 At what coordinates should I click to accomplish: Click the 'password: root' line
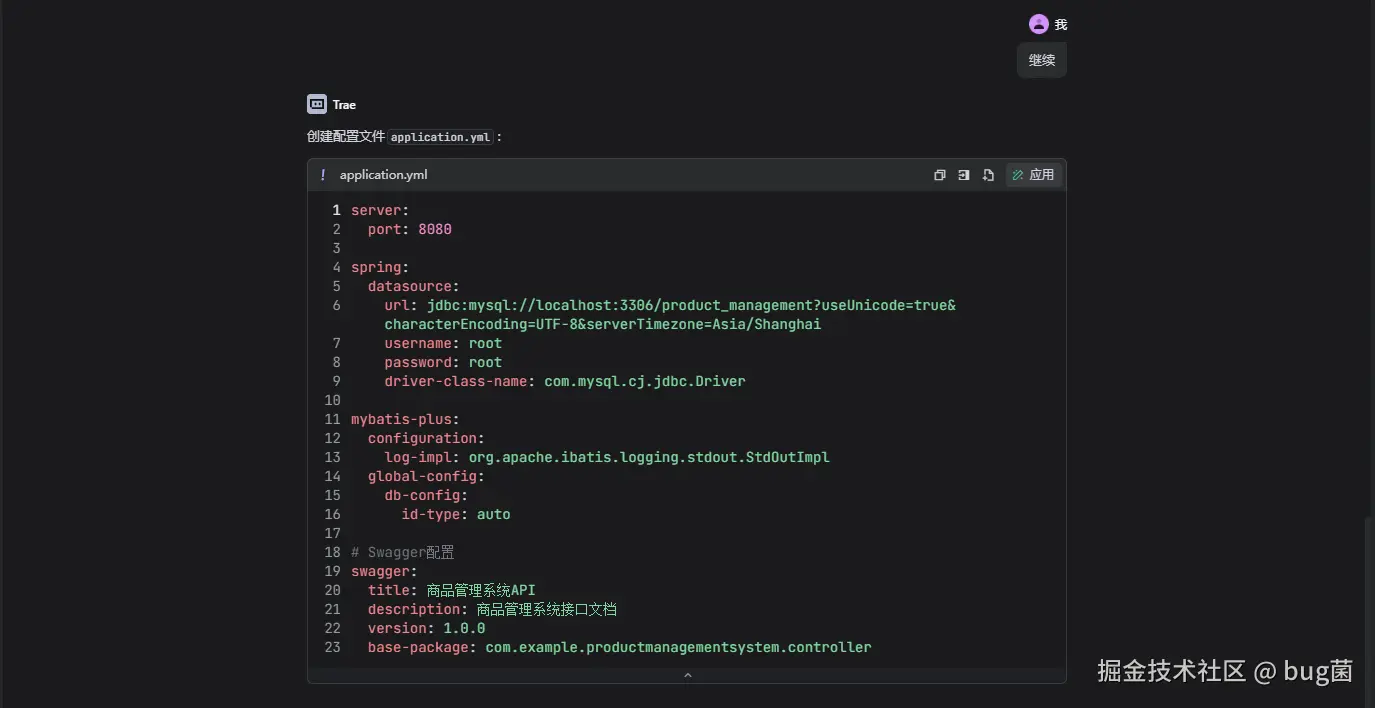coord(443,362)
